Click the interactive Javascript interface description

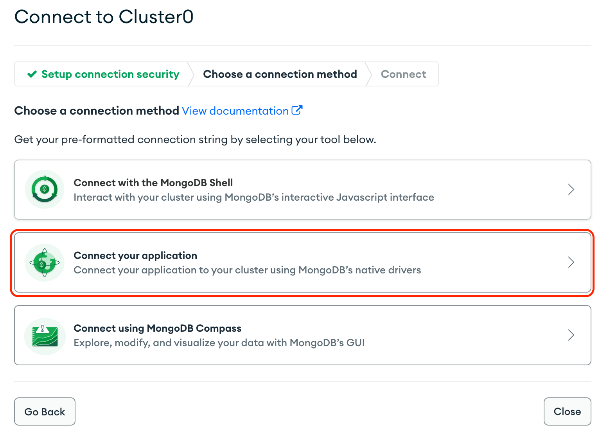(254, 197)
